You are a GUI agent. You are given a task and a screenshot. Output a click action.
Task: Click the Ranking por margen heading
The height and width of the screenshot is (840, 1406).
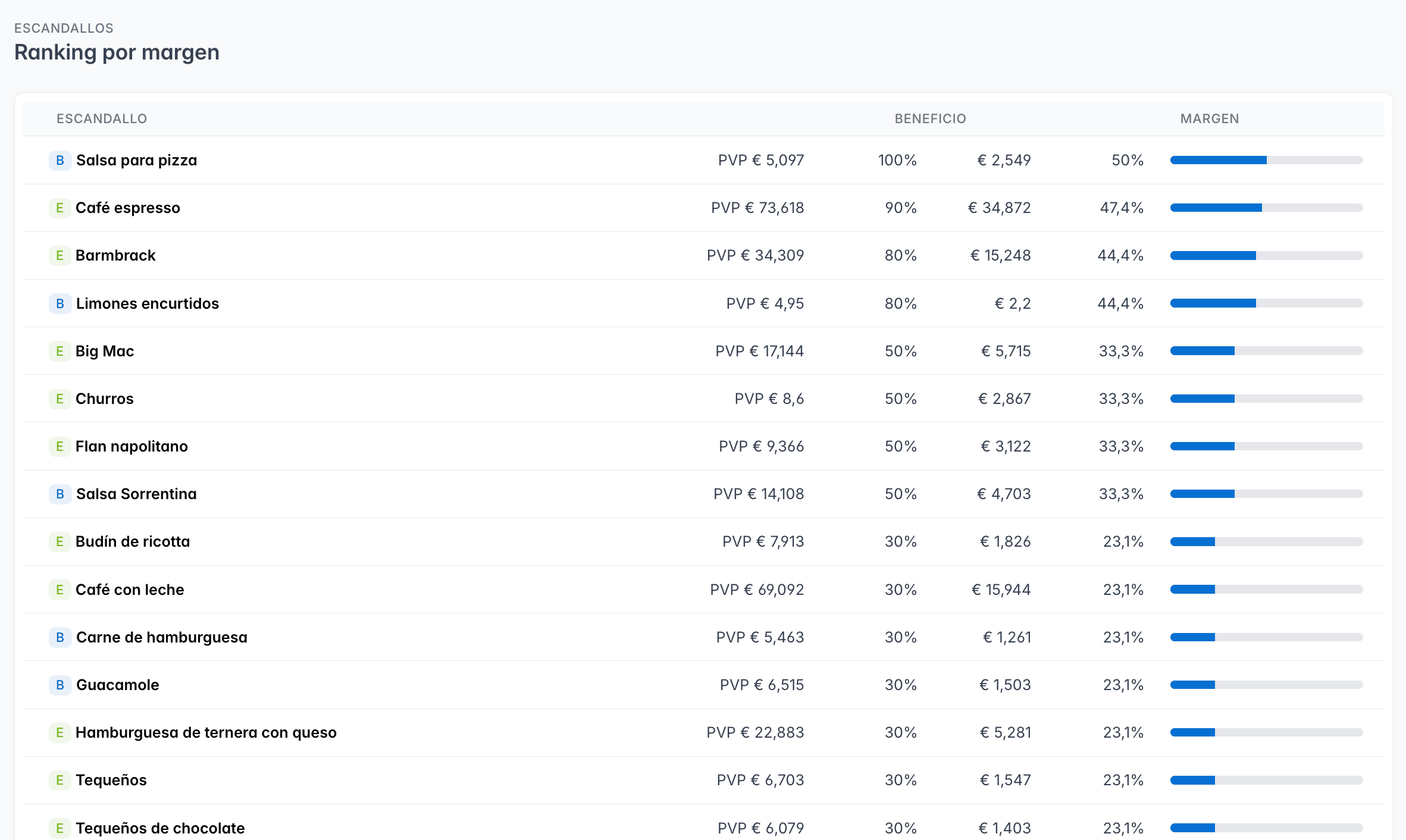pos(117,52)
